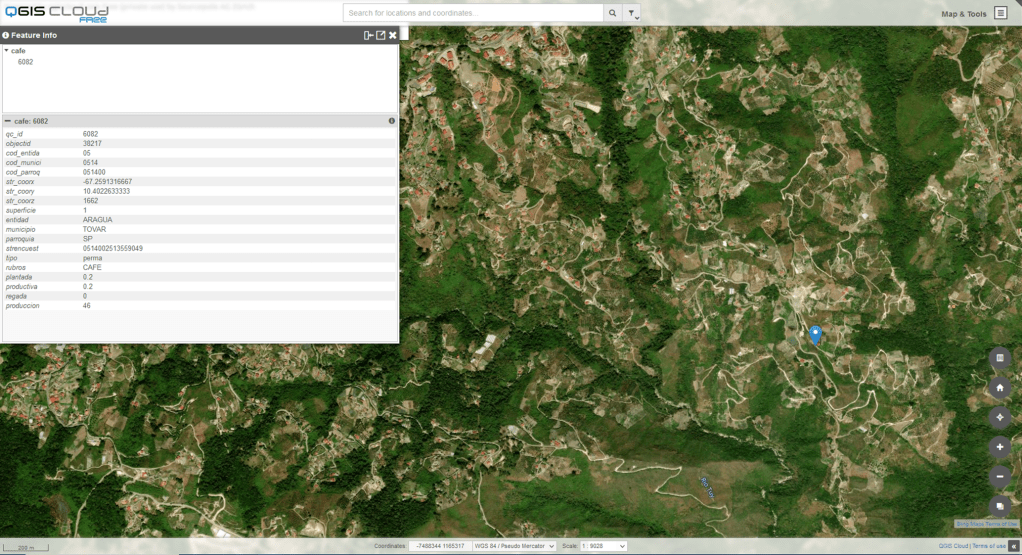Zoom in using the plus button
Screen dimensions: 1022x555
tap(999, 447)
